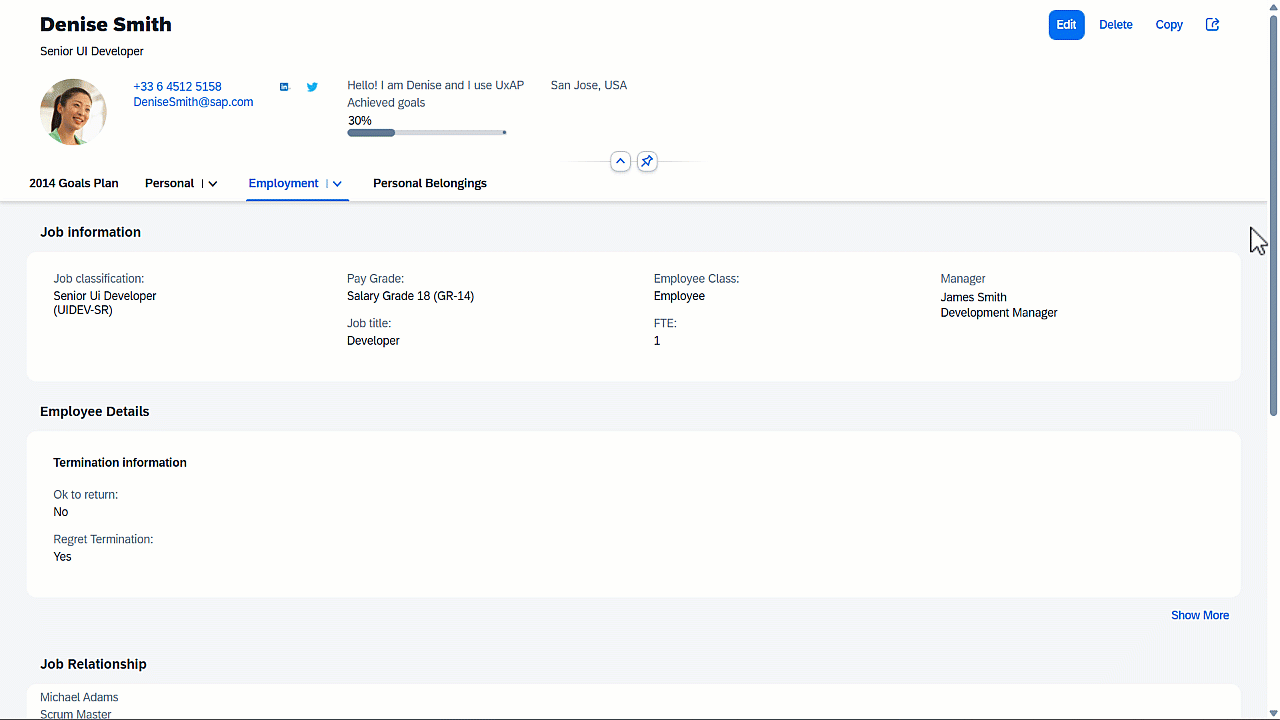
Task: Select the Employment tab
Action: tap(284, 183)
